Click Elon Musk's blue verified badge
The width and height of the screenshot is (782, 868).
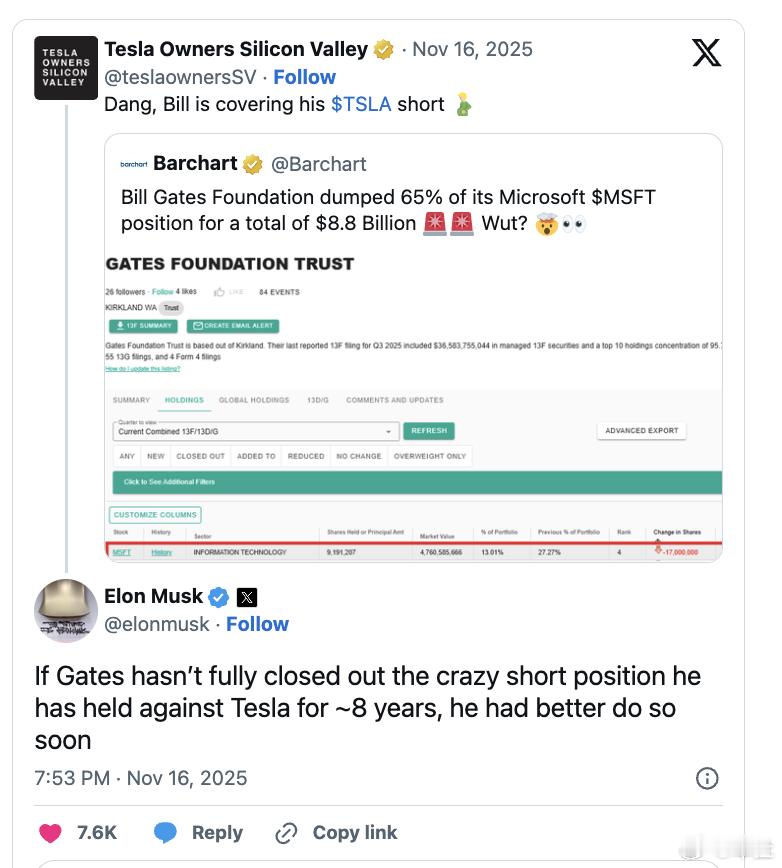pyautogui.click(x=218, y=597)
